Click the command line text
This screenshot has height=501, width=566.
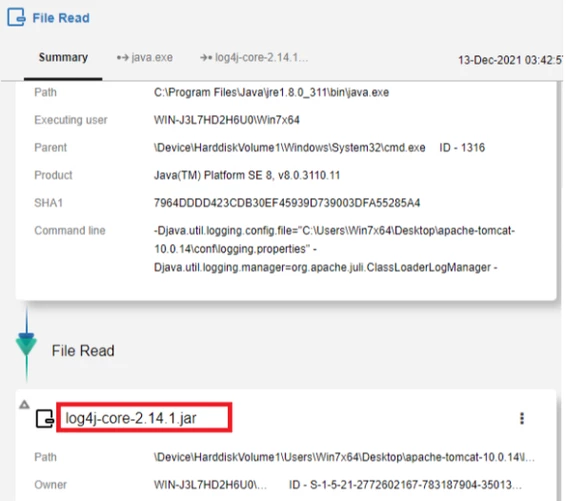[334, 249]
